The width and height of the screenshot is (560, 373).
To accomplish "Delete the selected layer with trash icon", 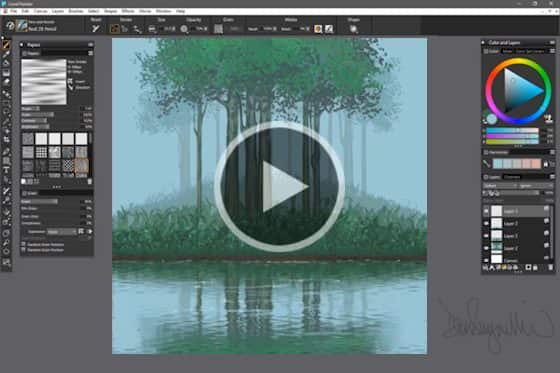I will 550,267.
